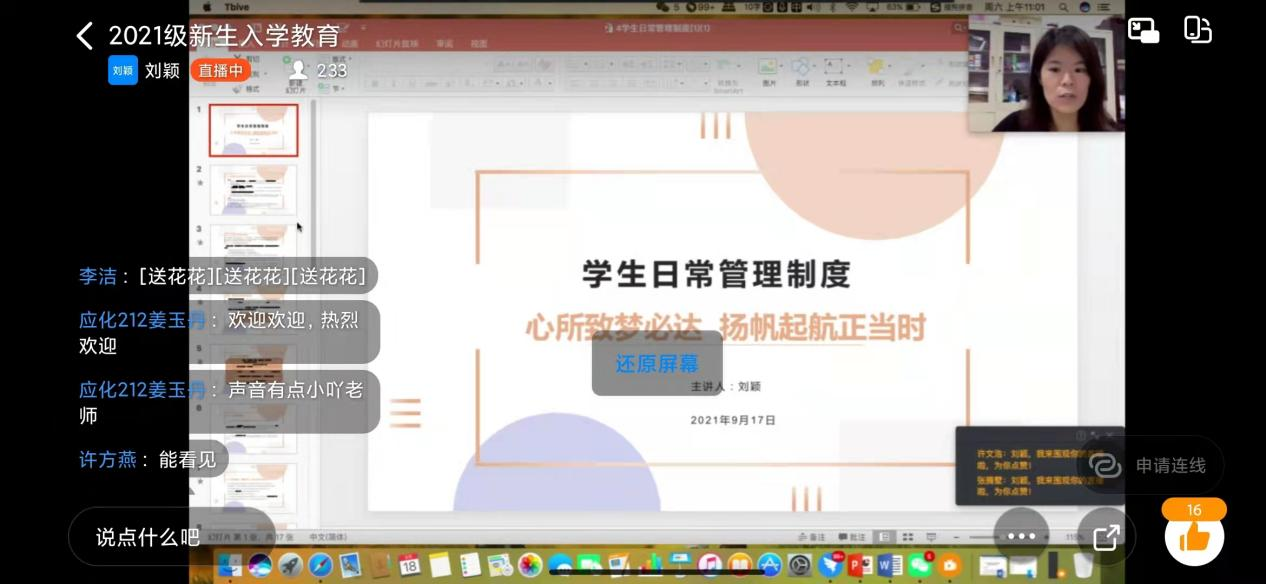Select slide 2 thumbnail in slide panel
Viewport: 1266px width, 584px height.
(253, 189)
